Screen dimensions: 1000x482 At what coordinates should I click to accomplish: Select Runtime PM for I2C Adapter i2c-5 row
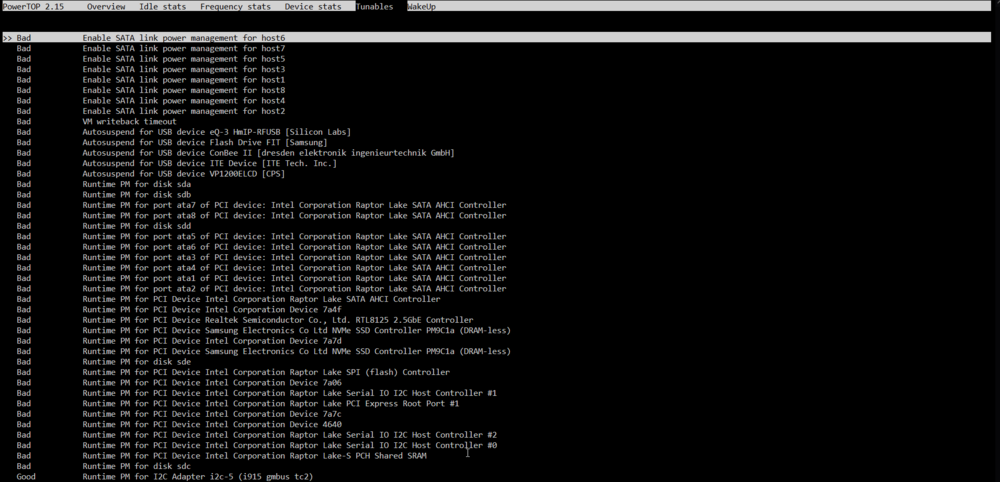tap(165, 477)
